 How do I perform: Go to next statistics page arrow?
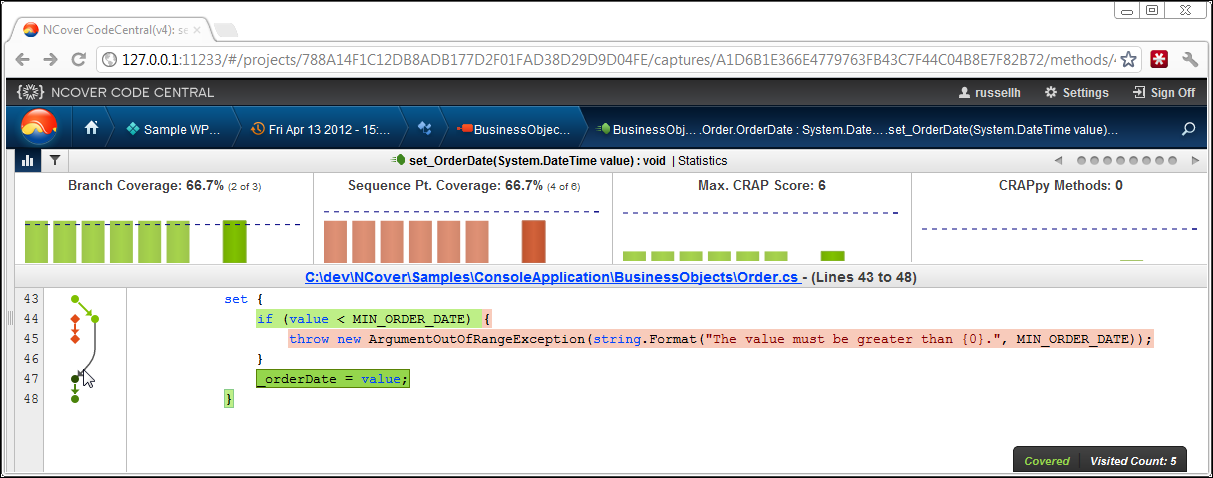point(1195,160)
